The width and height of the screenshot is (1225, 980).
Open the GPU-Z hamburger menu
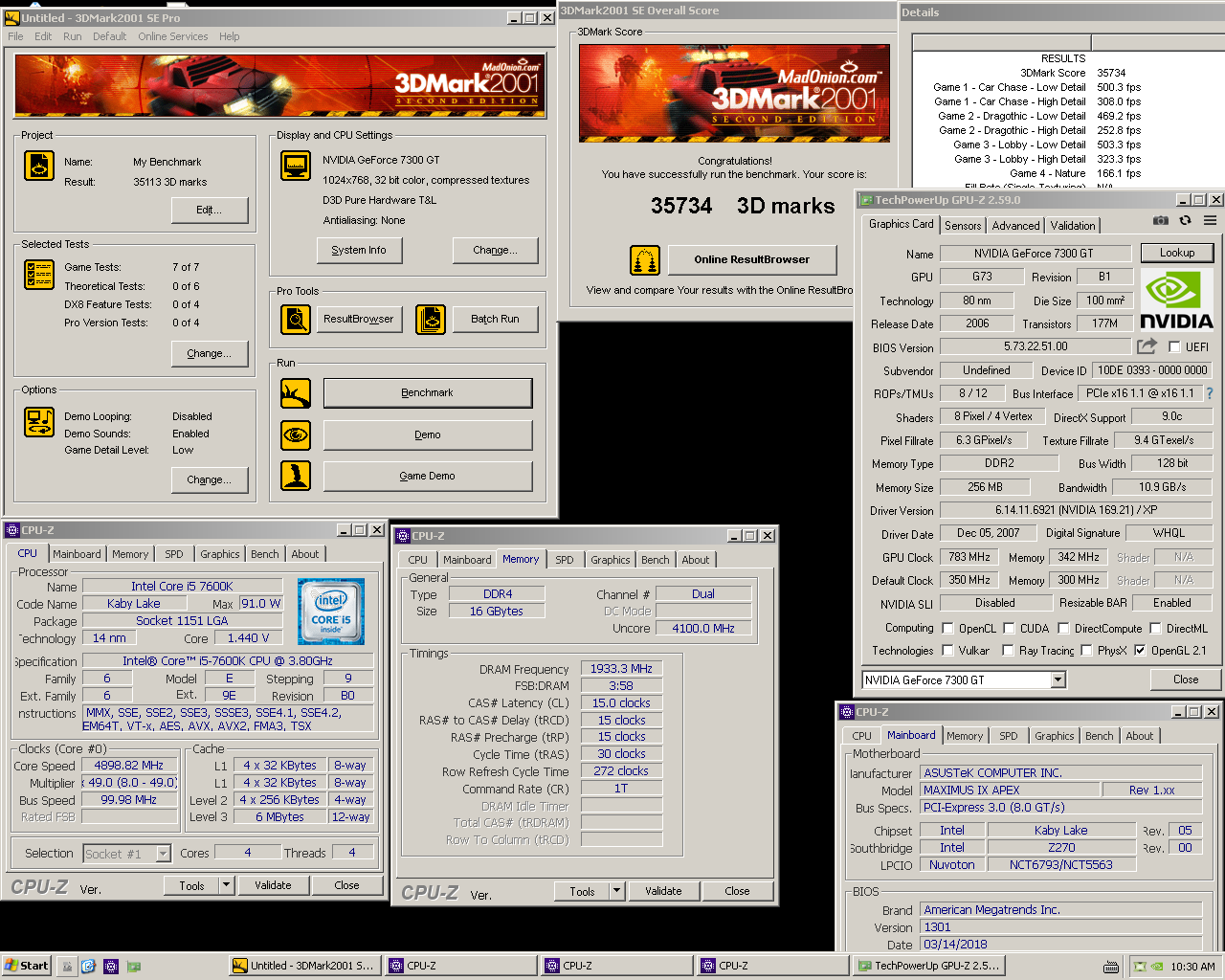[x=1210, y=220]
